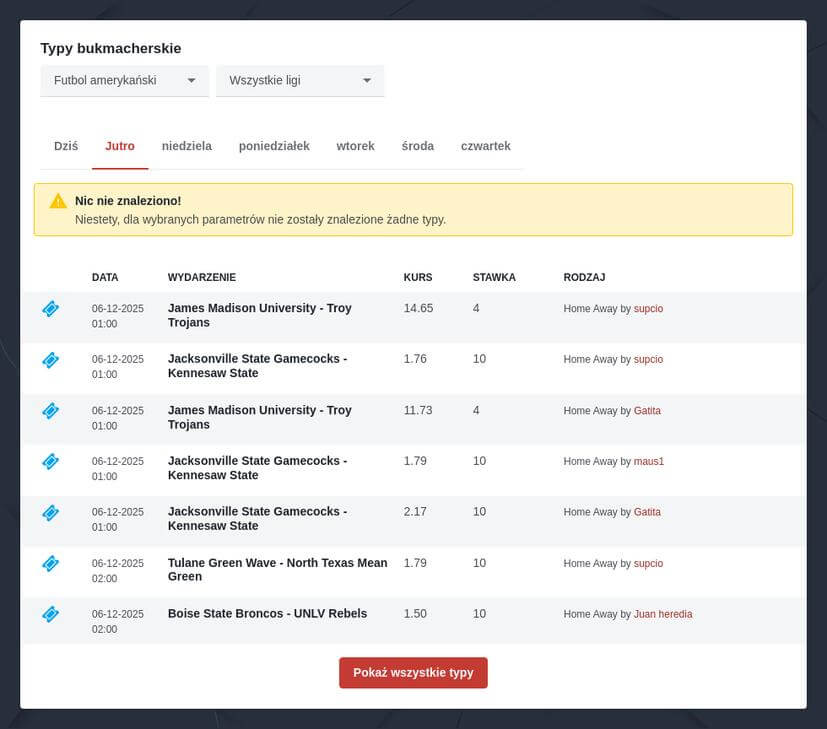The image size is (827, 729).
Task: Open the czwartek tab
Action: 485,146
